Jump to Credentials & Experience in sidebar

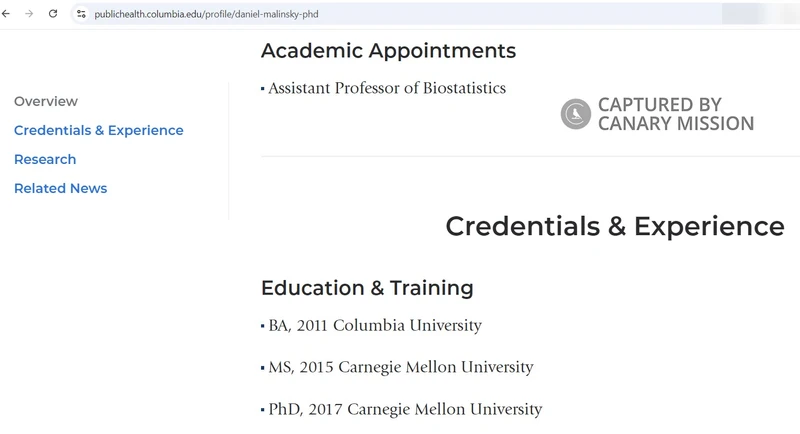(x=99, y=130)
